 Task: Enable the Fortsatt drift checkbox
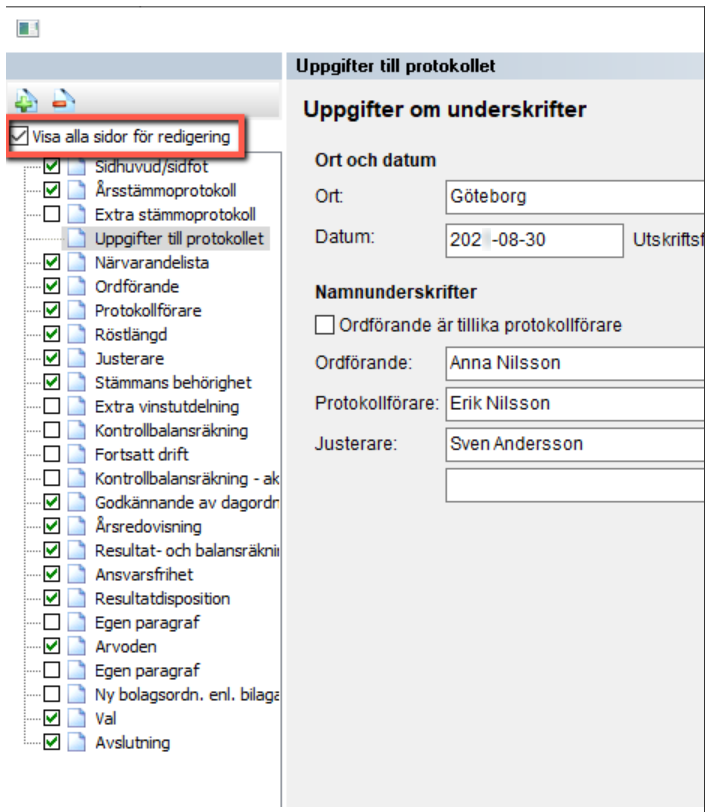(x=52, y=454)
